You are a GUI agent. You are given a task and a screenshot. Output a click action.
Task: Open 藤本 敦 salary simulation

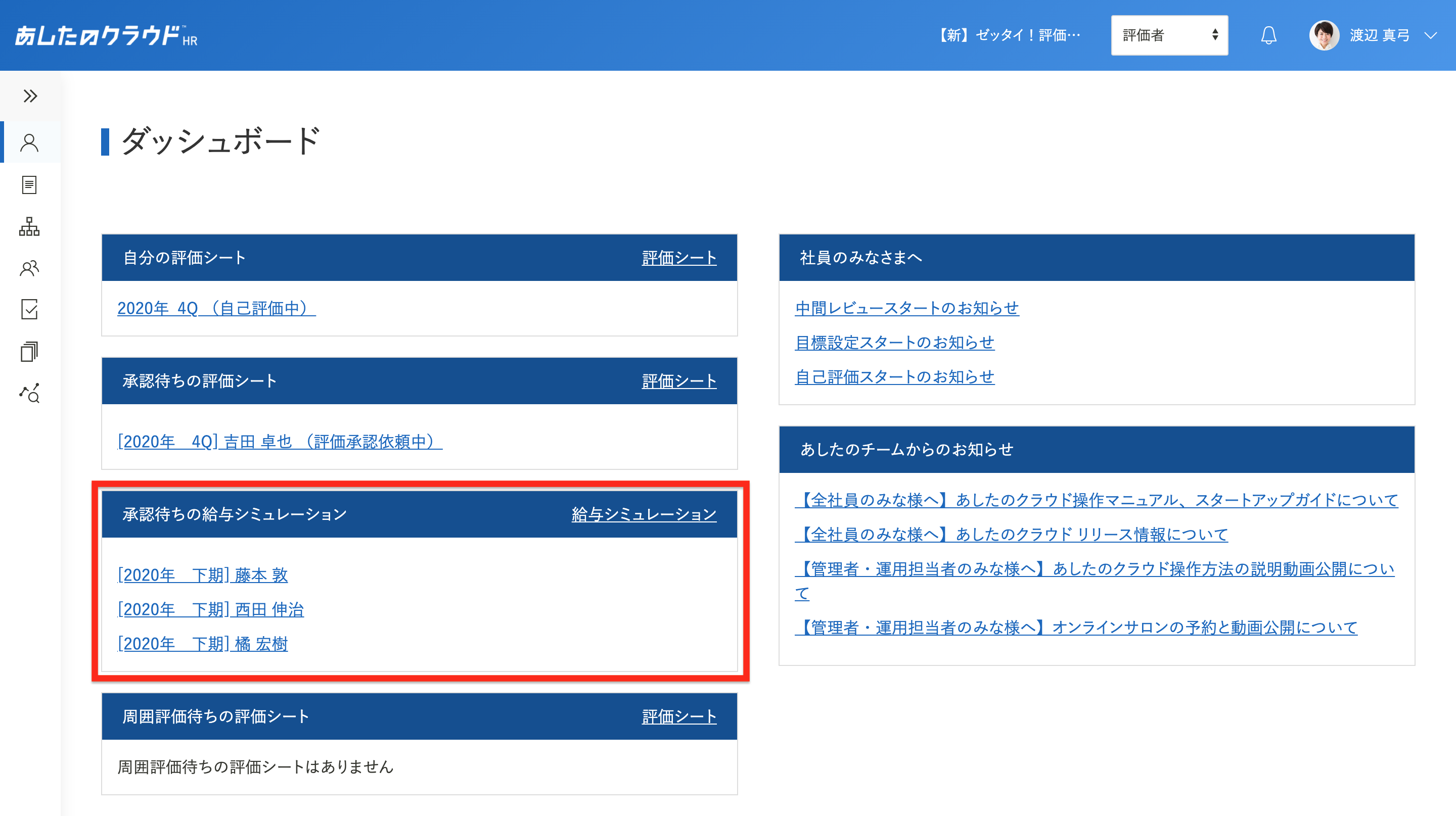tap(202, 575)
